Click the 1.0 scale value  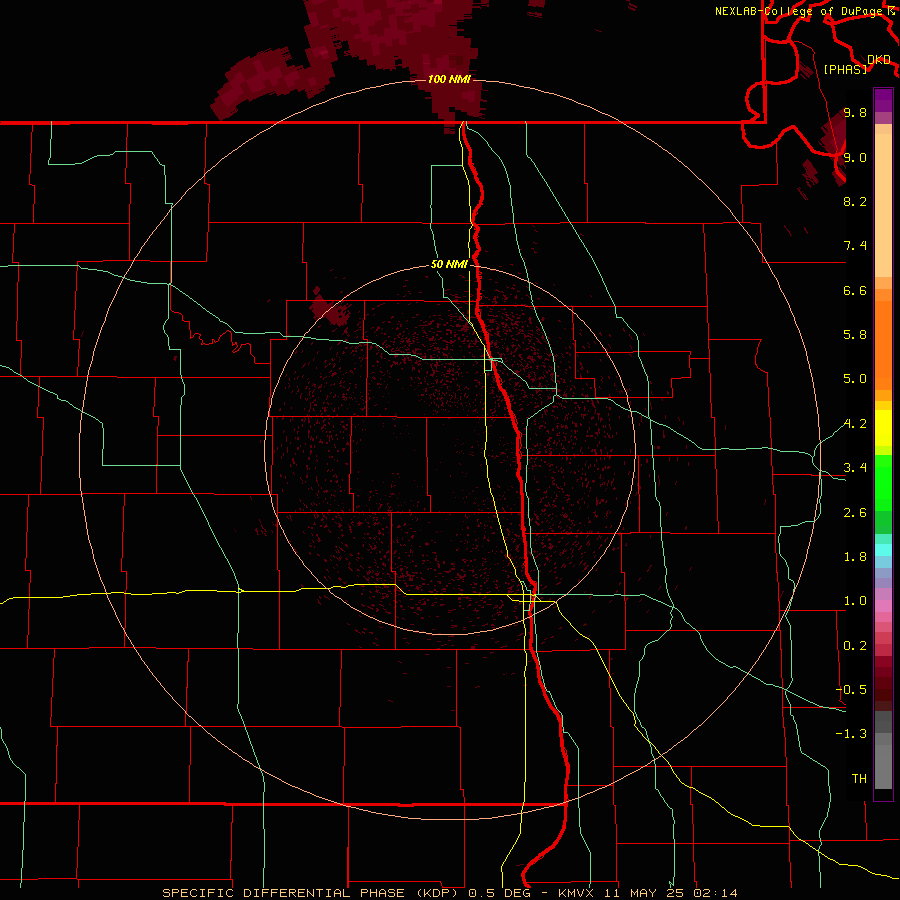click(x=855, y=601)
